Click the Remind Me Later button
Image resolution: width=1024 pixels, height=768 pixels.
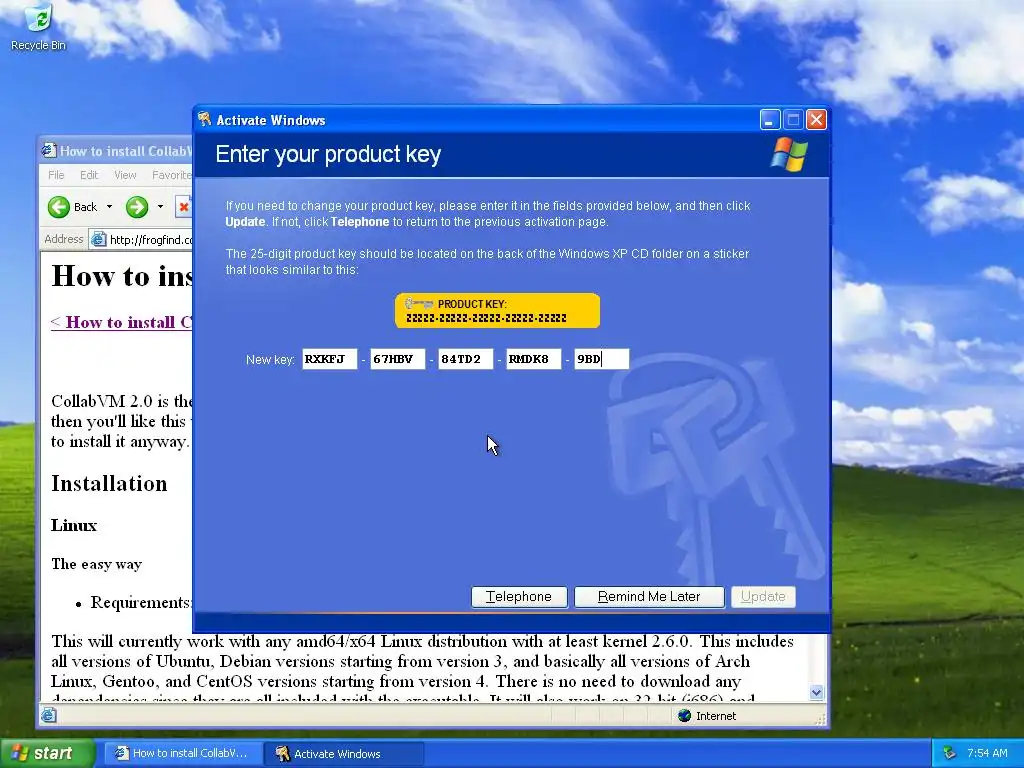(649, 597)
